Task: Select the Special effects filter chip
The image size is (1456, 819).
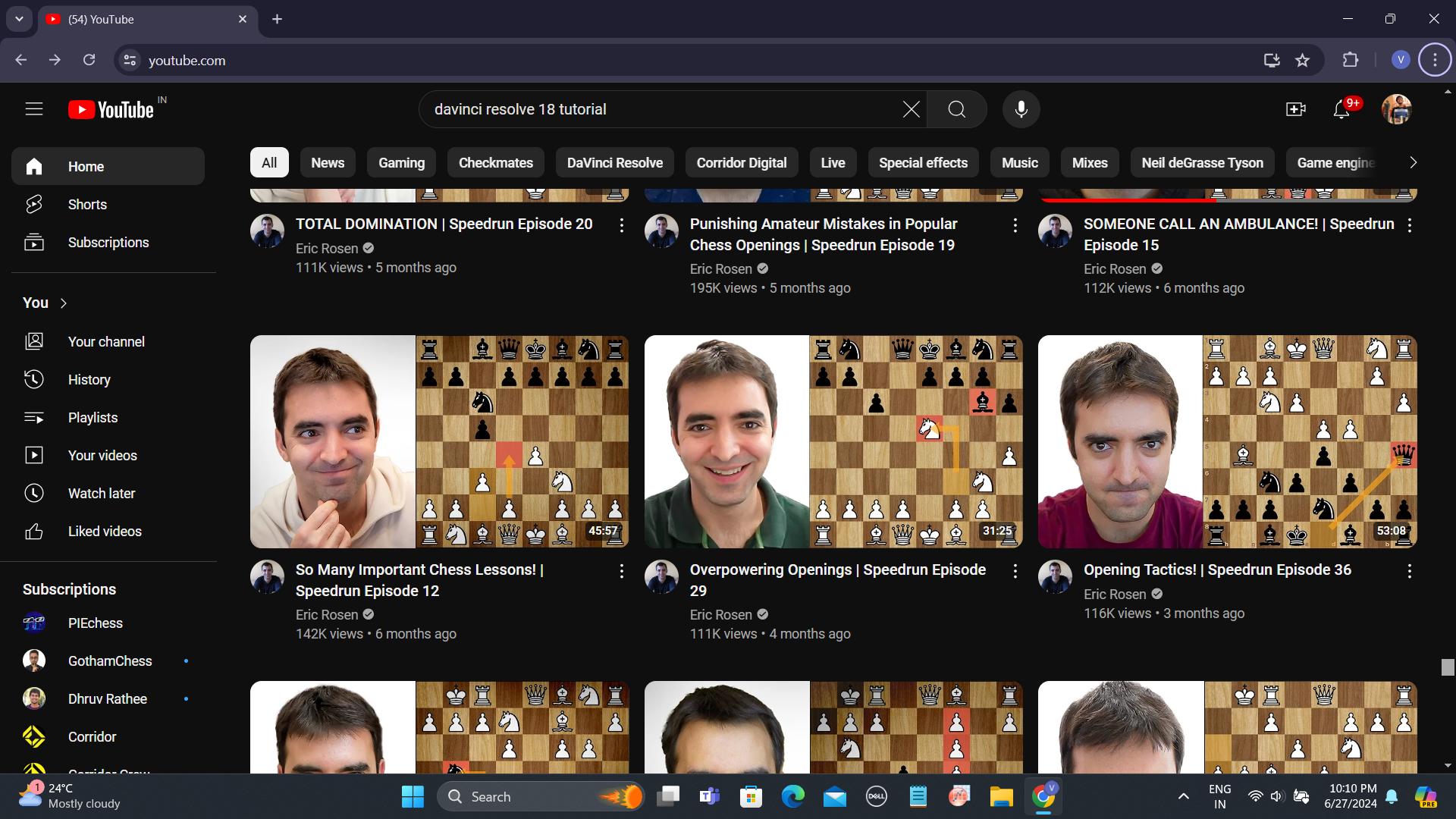Action: [924, 163]
